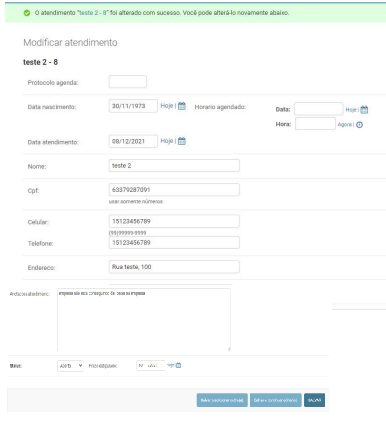This screenshot has height=426, width=386.
Task: Click Hoje link beside the Status row date field
Action: pyautogui.click(x=170, y=365)
